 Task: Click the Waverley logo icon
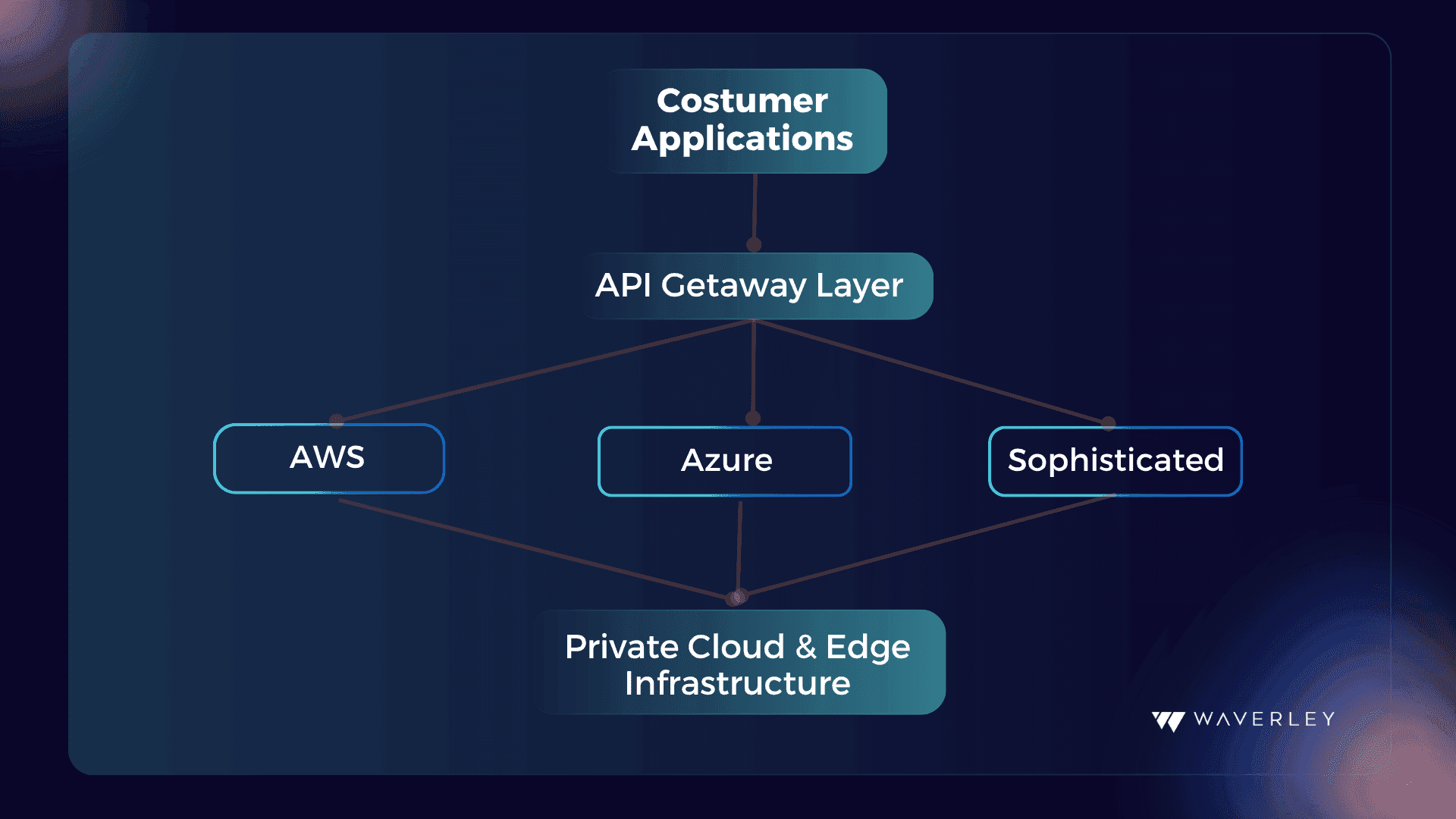click(x=1169, y=720)
